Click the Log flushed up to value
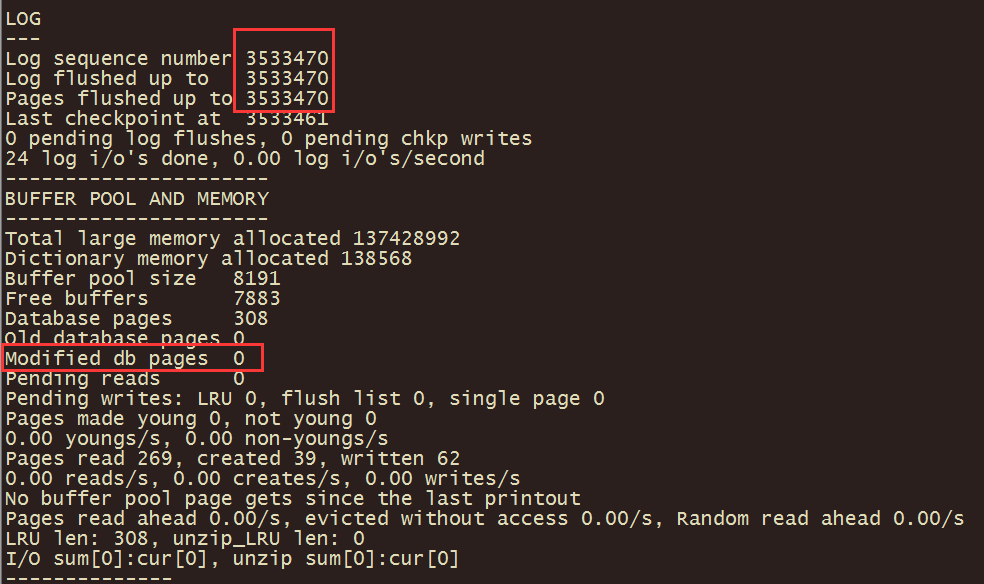This screenshot has height=584, width=984. (x=287, y=78)
